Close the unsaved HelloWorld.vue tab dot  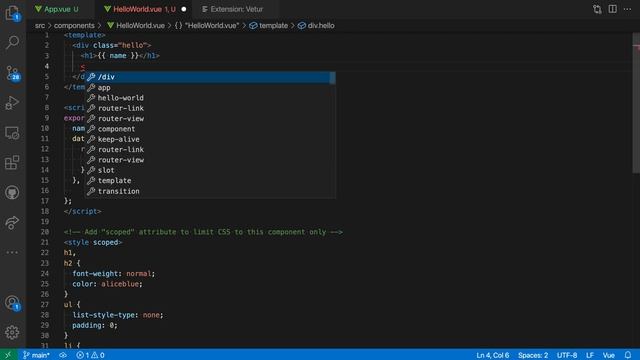(184, 9)
